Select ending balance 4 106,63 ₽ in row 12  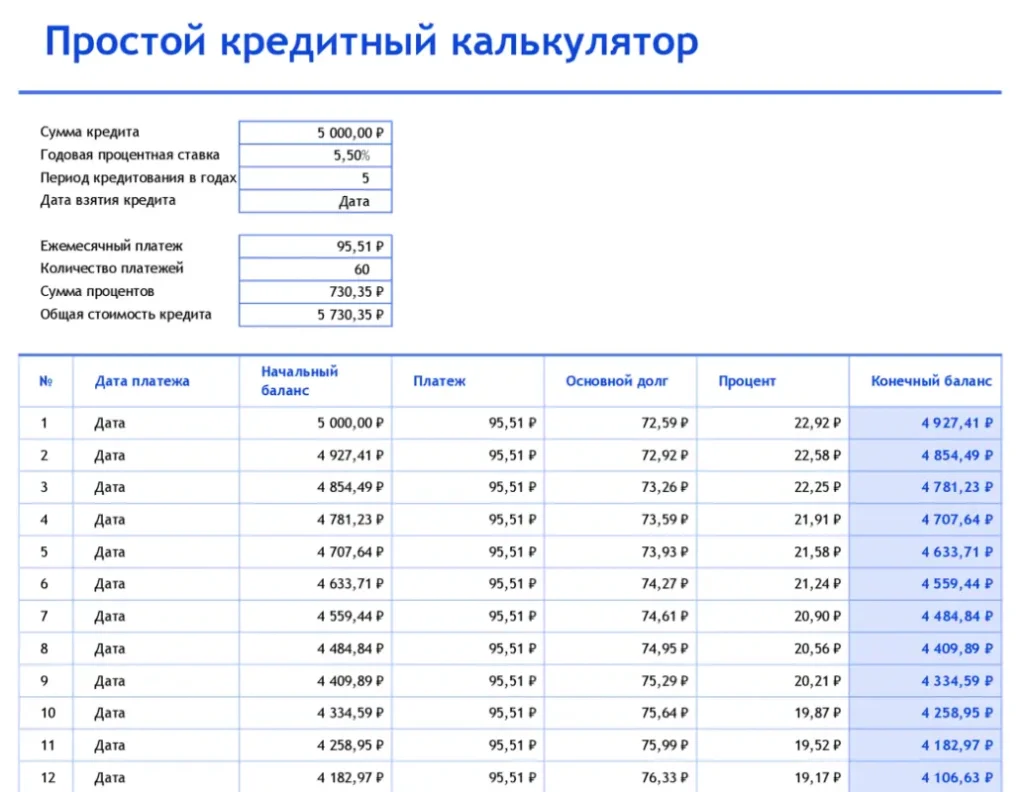[x=925, y=777]
